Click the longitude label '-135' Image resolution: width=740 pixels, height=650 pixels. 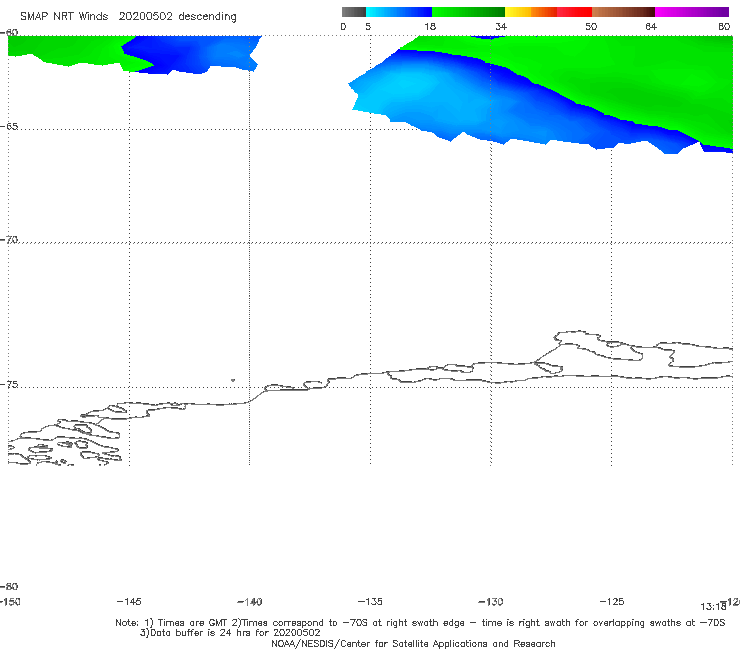[x=370, y=602]
